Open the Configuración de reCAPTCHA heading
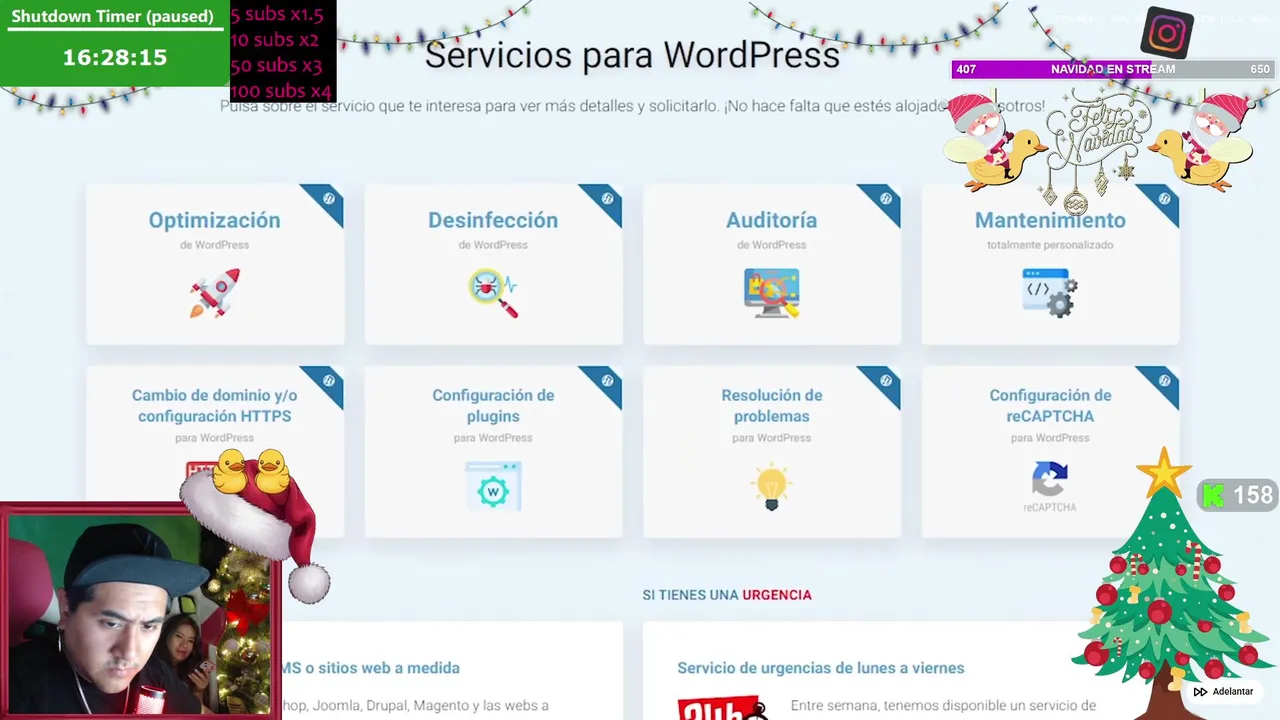The width and height of the screenshot is (1280, 720). (x=1050, y=406)
